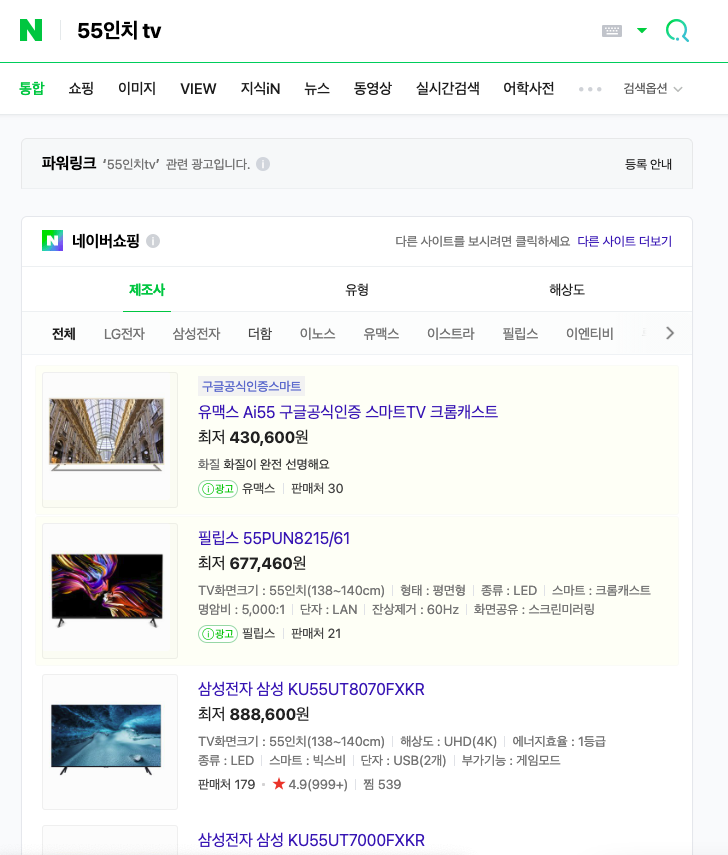Select the 전체 manufacturer filter
The image size is (728, 855).
tap(63, 334)
